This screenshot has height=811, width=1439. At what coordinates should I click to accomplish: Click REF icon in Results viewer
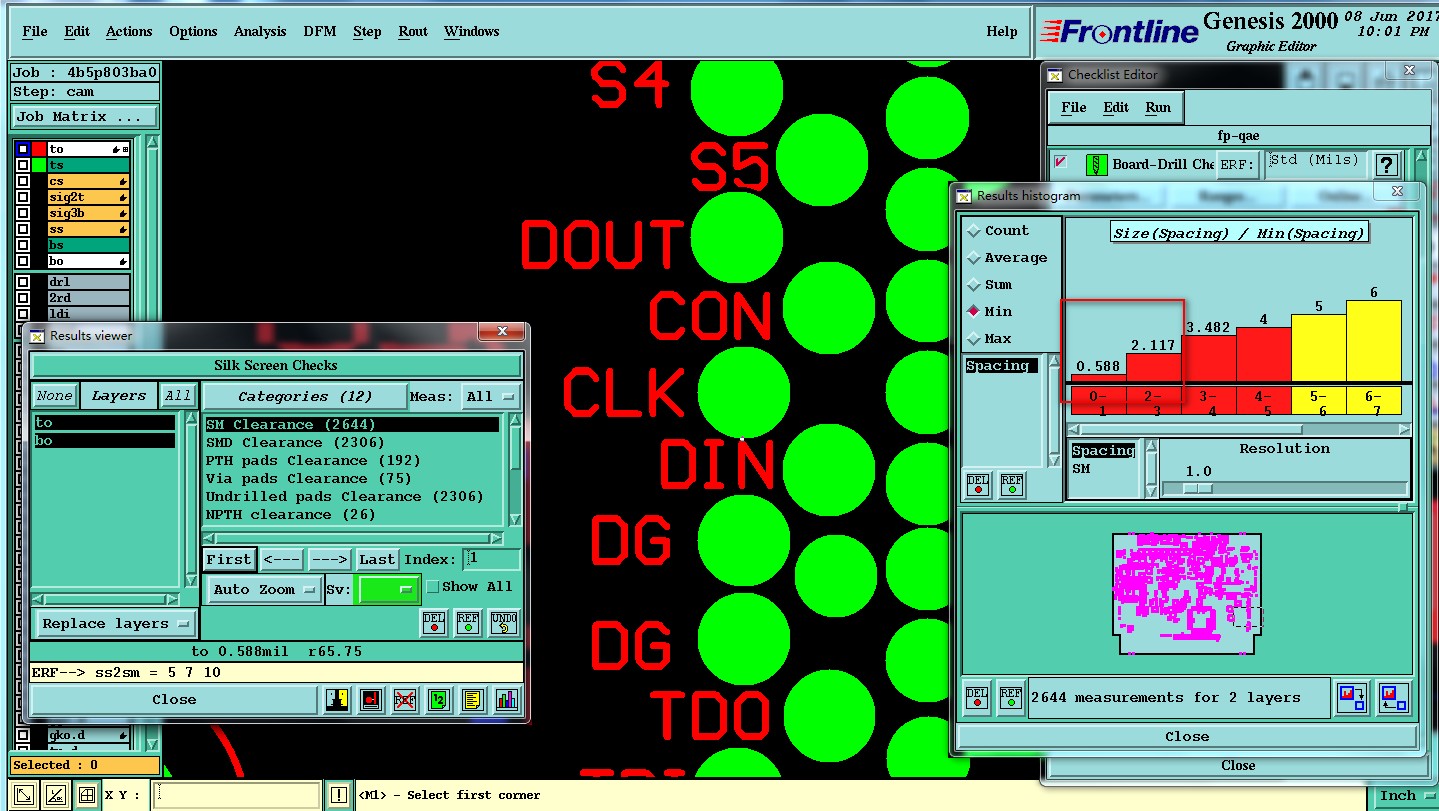coord(468,623)
